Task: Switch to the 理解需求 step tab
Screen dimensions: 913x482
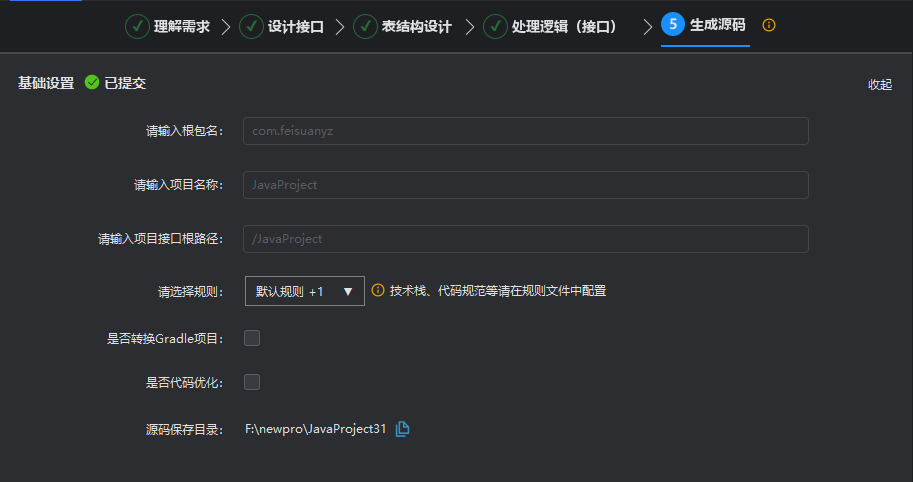Action: tap(181, 26)
